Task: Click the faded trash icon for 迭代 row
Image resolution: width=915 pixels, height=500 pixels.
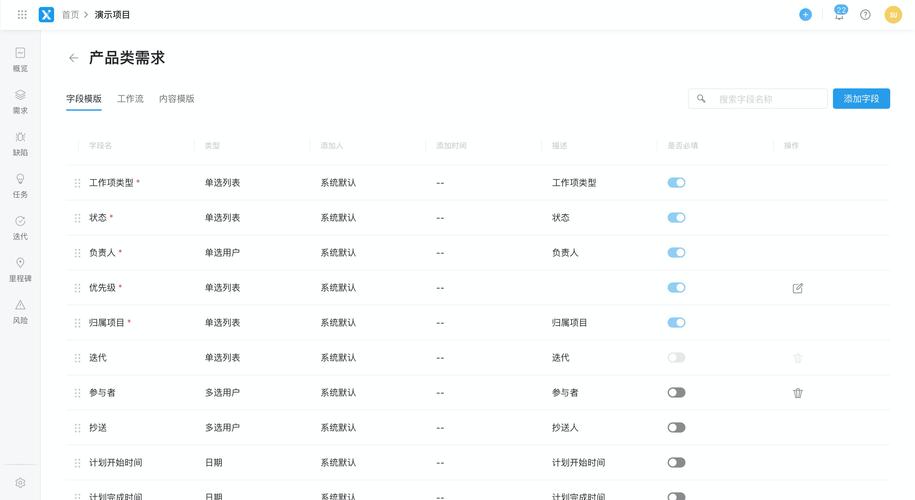Action: tap(798, 358)
